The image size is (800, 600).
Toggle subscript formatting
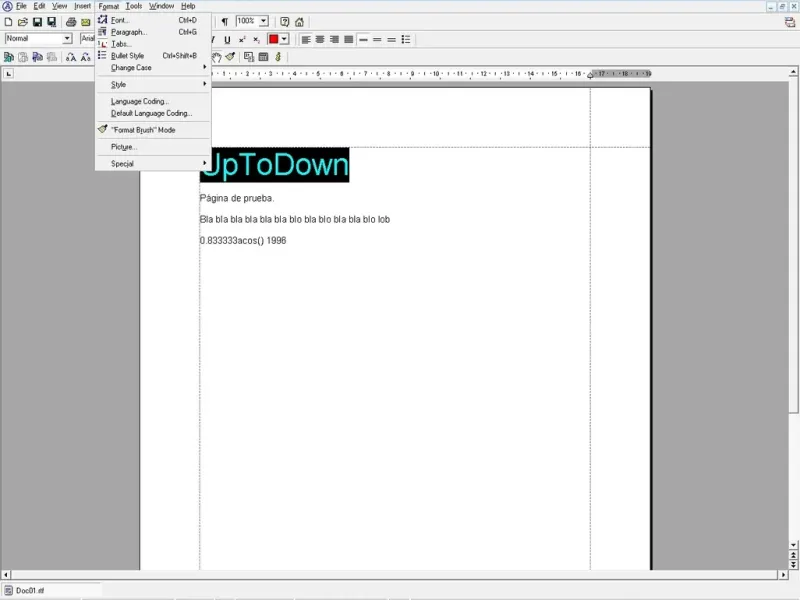256,40
